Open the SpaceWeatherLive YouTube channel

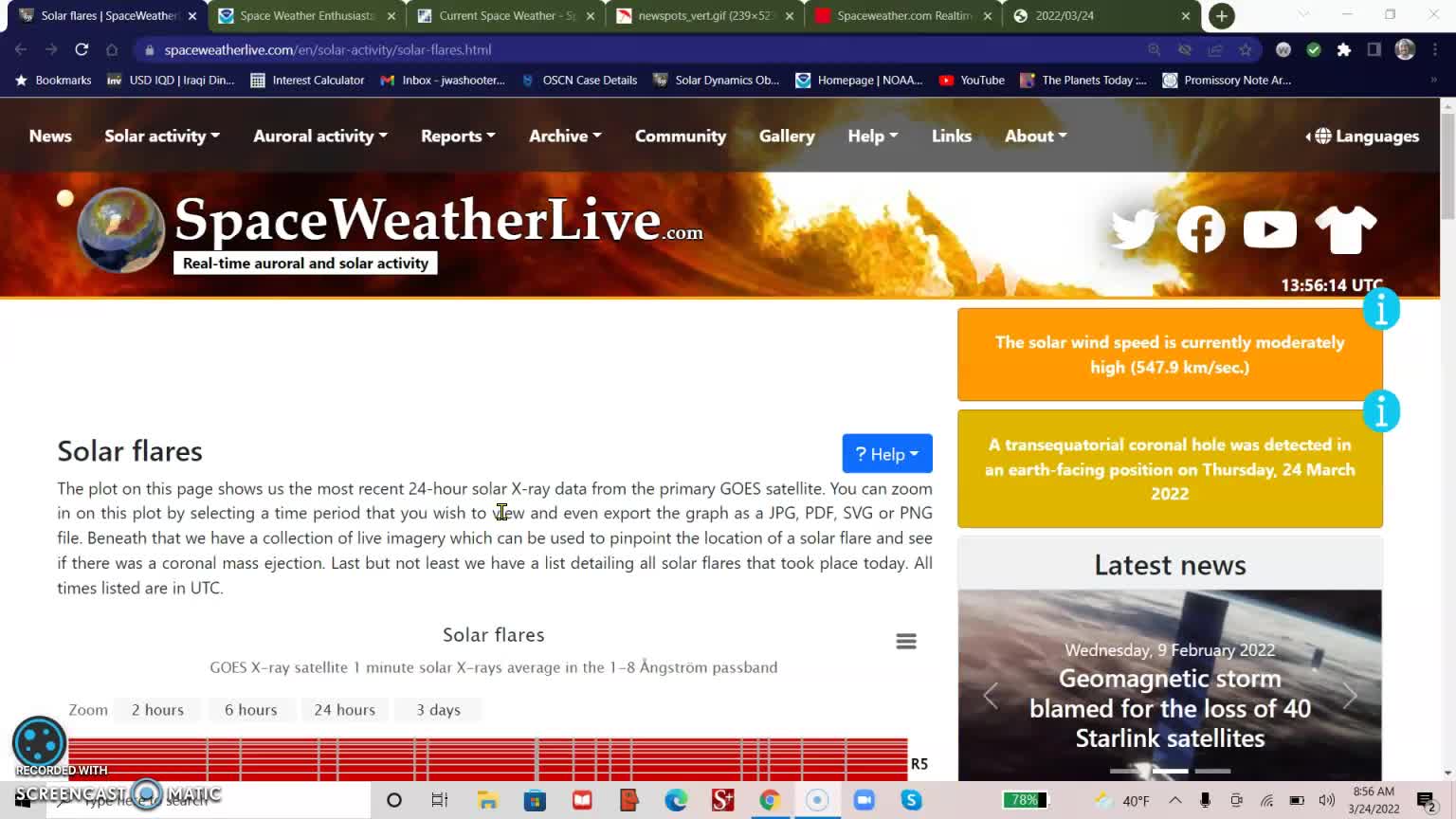point(1269,229)
